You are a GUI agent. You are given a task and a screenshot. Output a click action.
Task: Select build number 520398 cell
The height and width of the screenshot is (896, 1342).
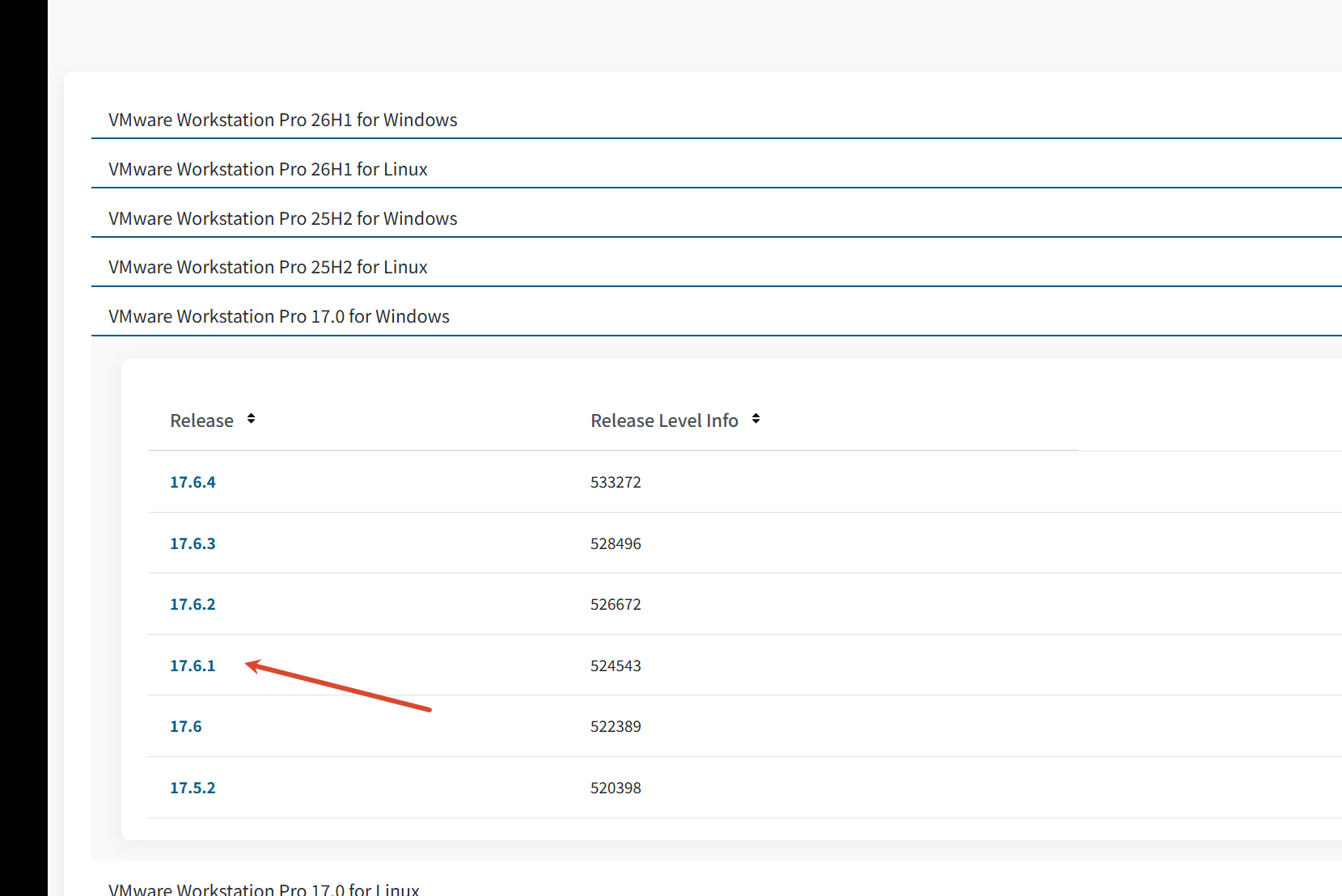616,788
